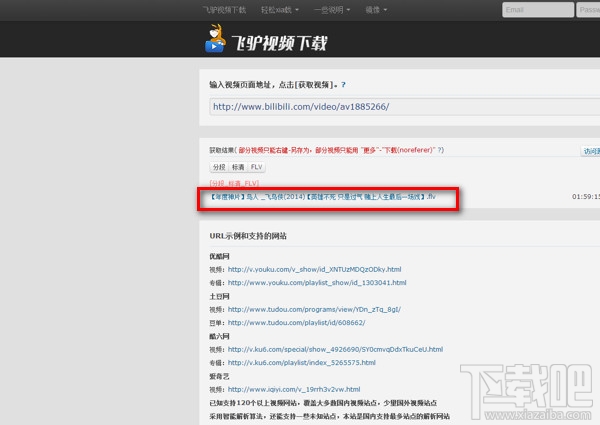The height and width of the screenshot is (425, 600).
Task: Expand the 镜像 dropdown menu
Action: 376,10
